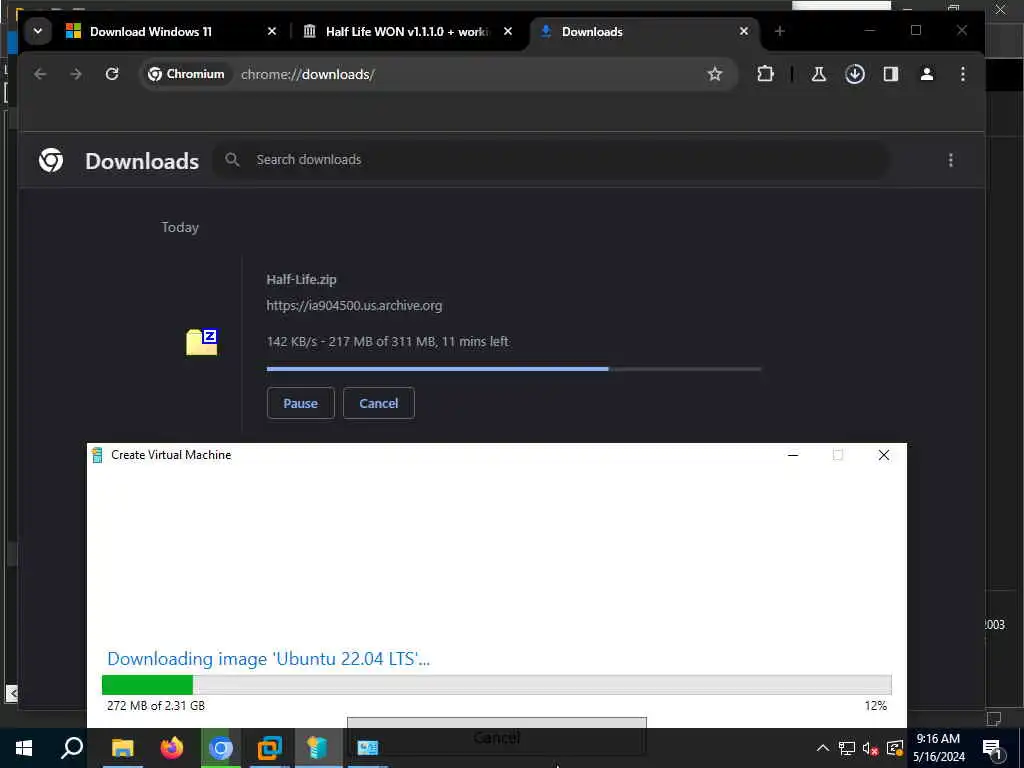
Task: Open the rightmost pinned taskbar app
Action: tap(368, 748)
